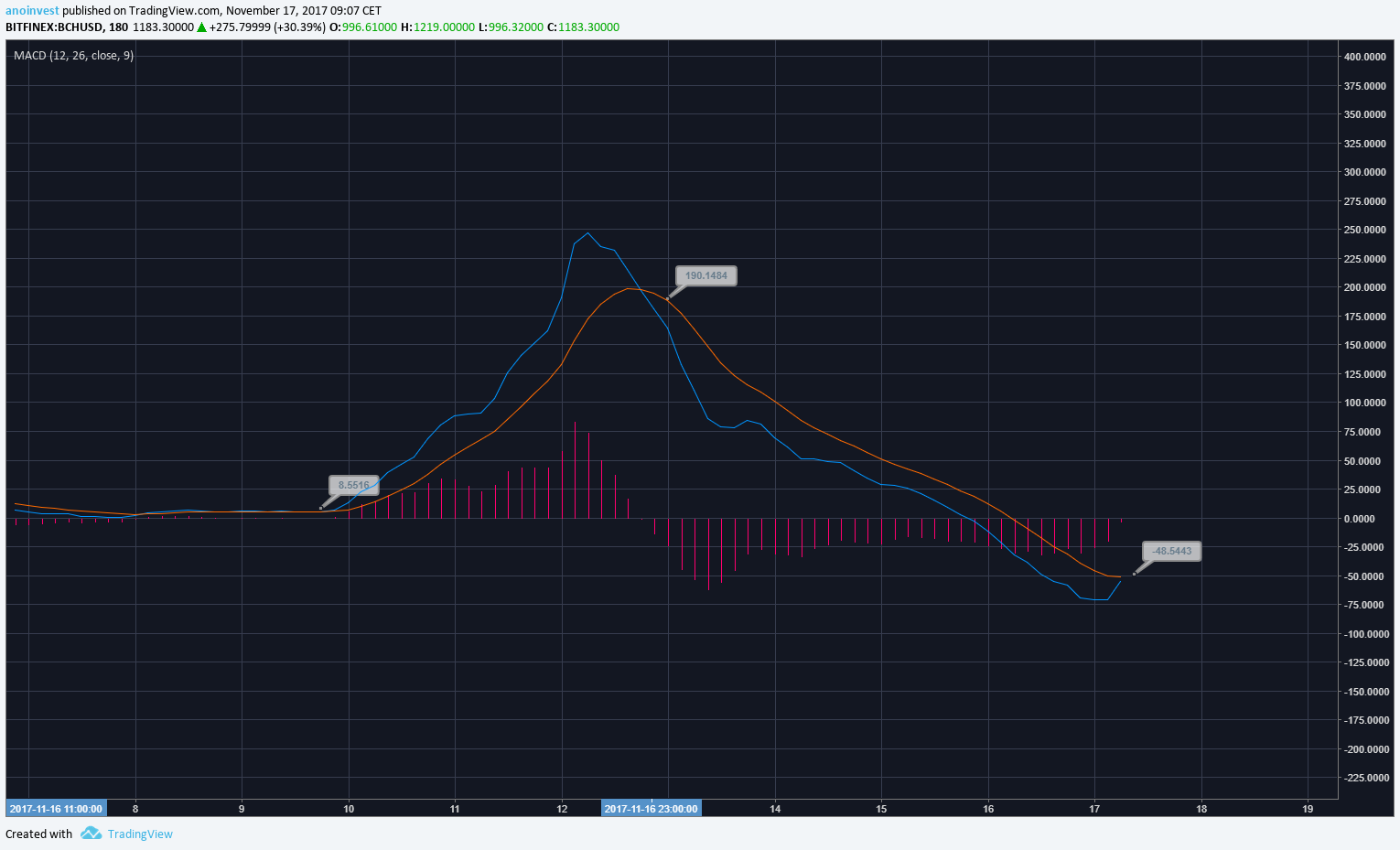
Task: Click the 100.0000 axis label
Action: point(1364,403)
